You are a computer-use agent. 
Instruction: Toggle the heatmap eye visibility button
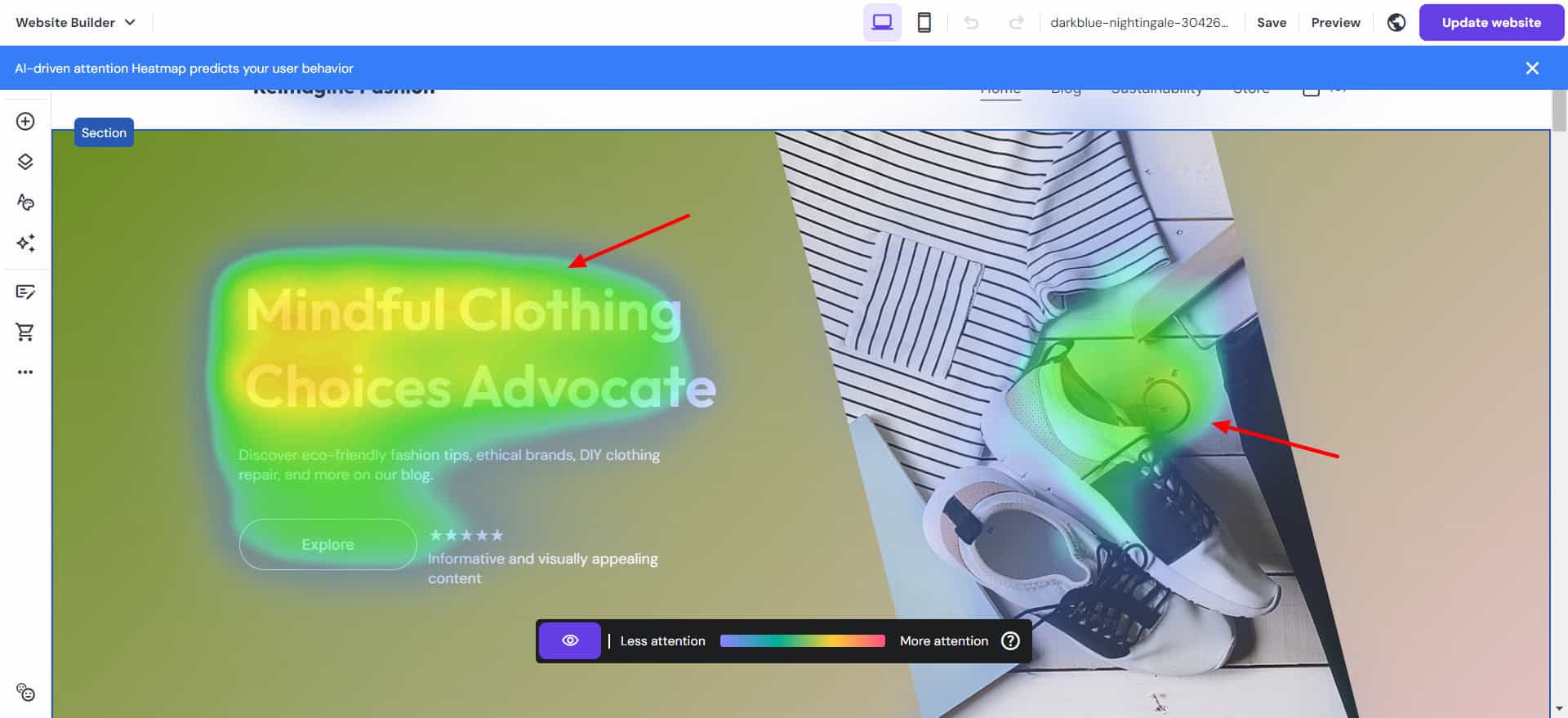(x=570, y=641)
